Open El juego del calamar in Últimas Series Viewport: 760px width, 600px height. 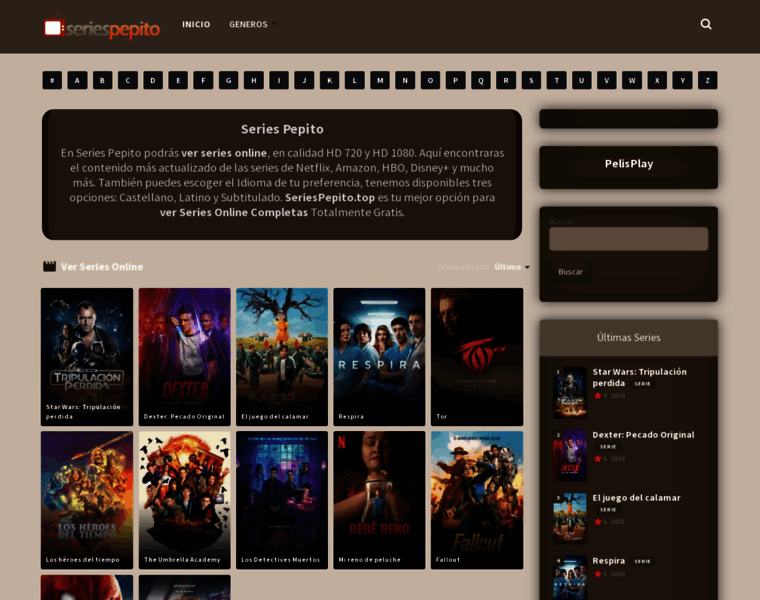coord(636,498)
